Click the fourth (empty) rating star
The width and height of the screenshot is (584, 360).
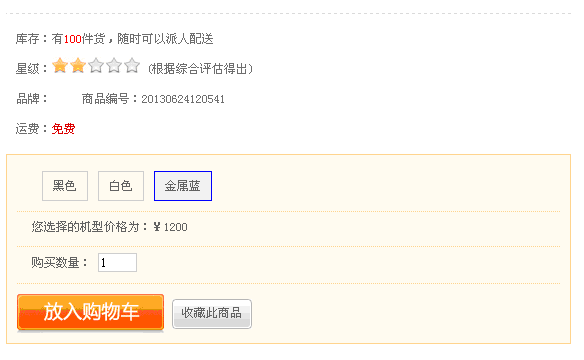pyautogui.click(x=114, y=66)
